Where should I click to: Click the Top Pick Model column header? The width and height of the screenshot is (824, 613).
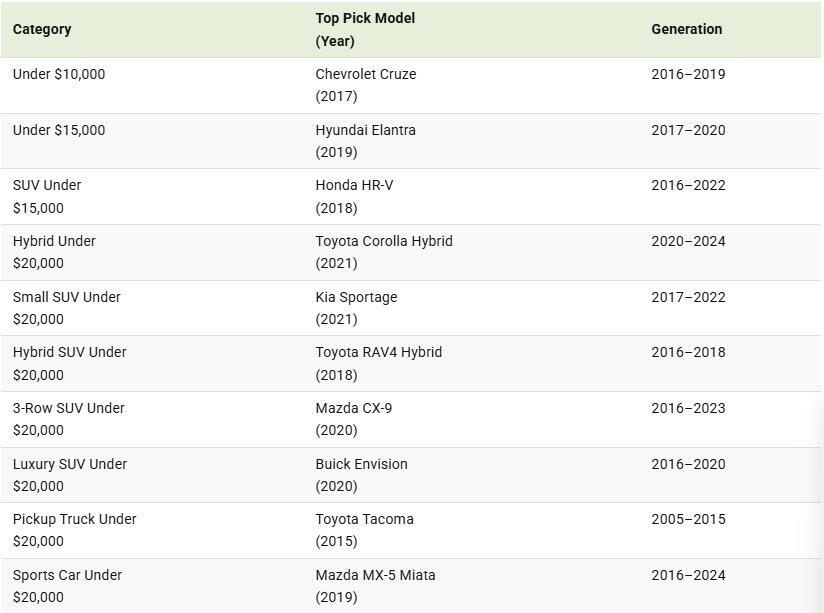[365, 29]
